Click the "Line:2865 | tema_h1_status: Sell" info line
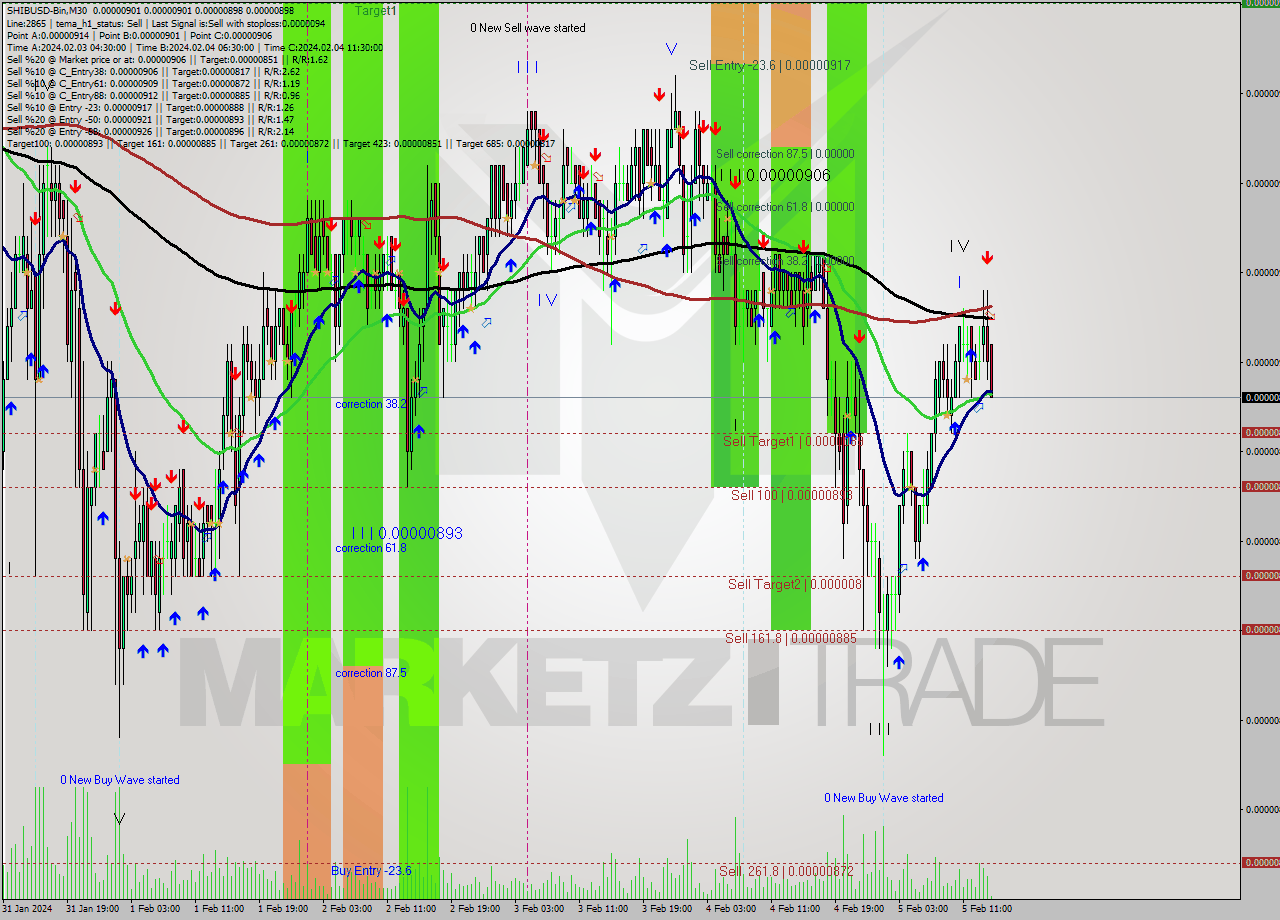The width and height of the screenshot is (1280, 920). click(x=166, y=23)
